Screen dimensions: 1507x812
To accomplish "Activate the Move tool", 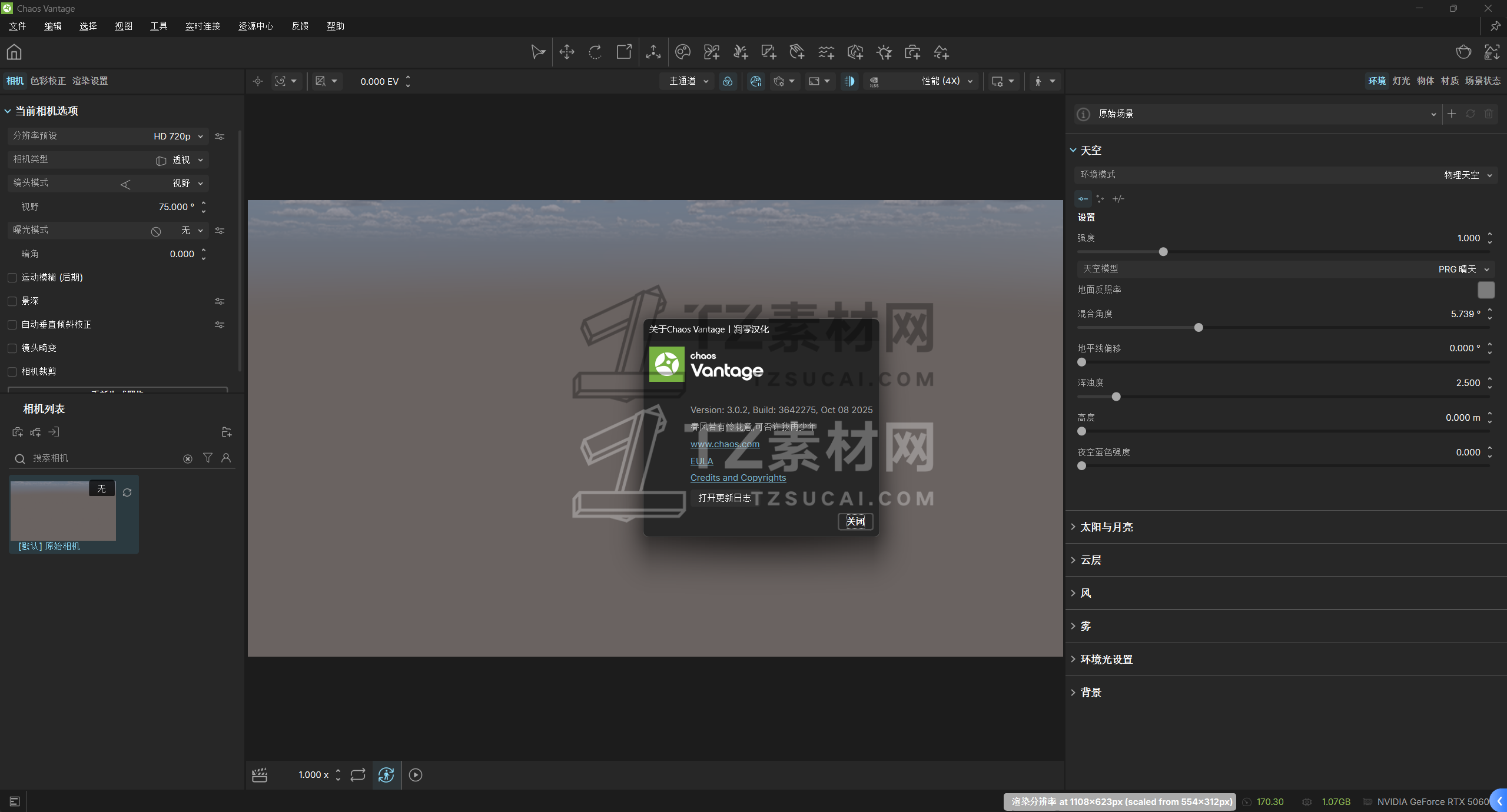I will [566, 52].
